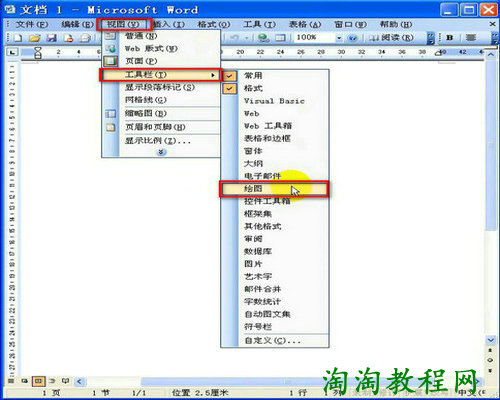Click the text alignment icon

470,38
